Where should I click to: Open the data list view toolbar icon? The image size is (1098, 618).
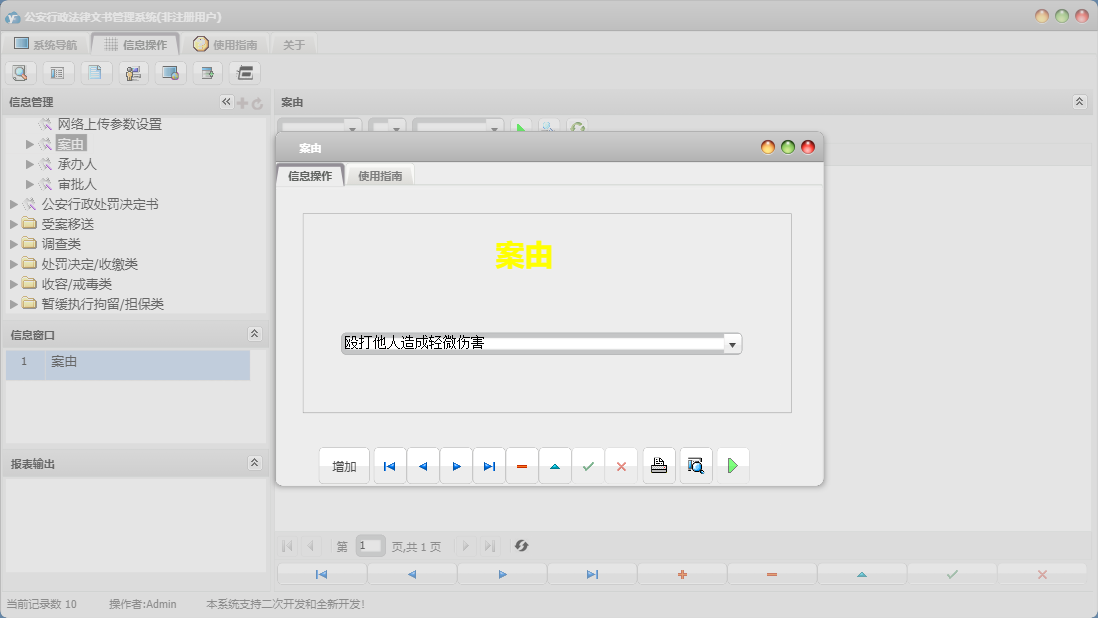pos(58,72)
